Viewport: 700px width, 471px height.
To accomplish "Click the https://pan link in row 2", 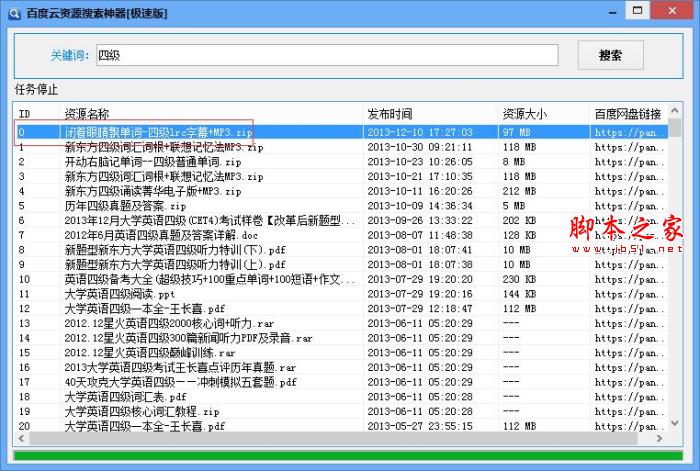I will [629, 162].
